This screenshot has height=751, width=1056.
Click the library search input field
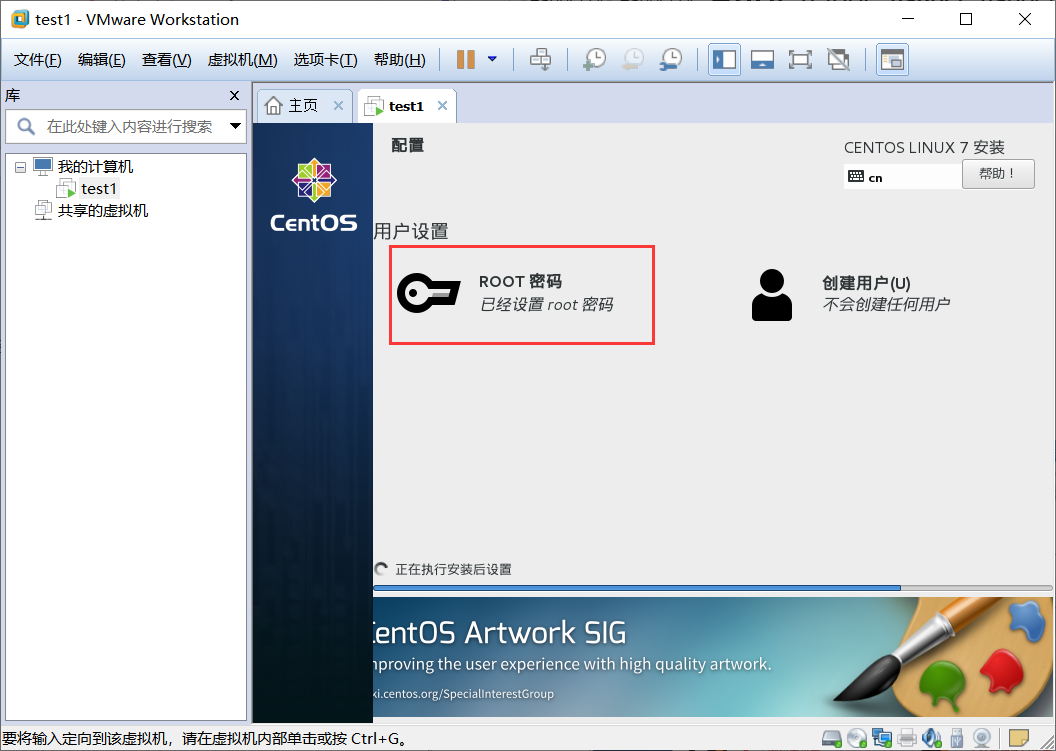click(x=128, y=126)
